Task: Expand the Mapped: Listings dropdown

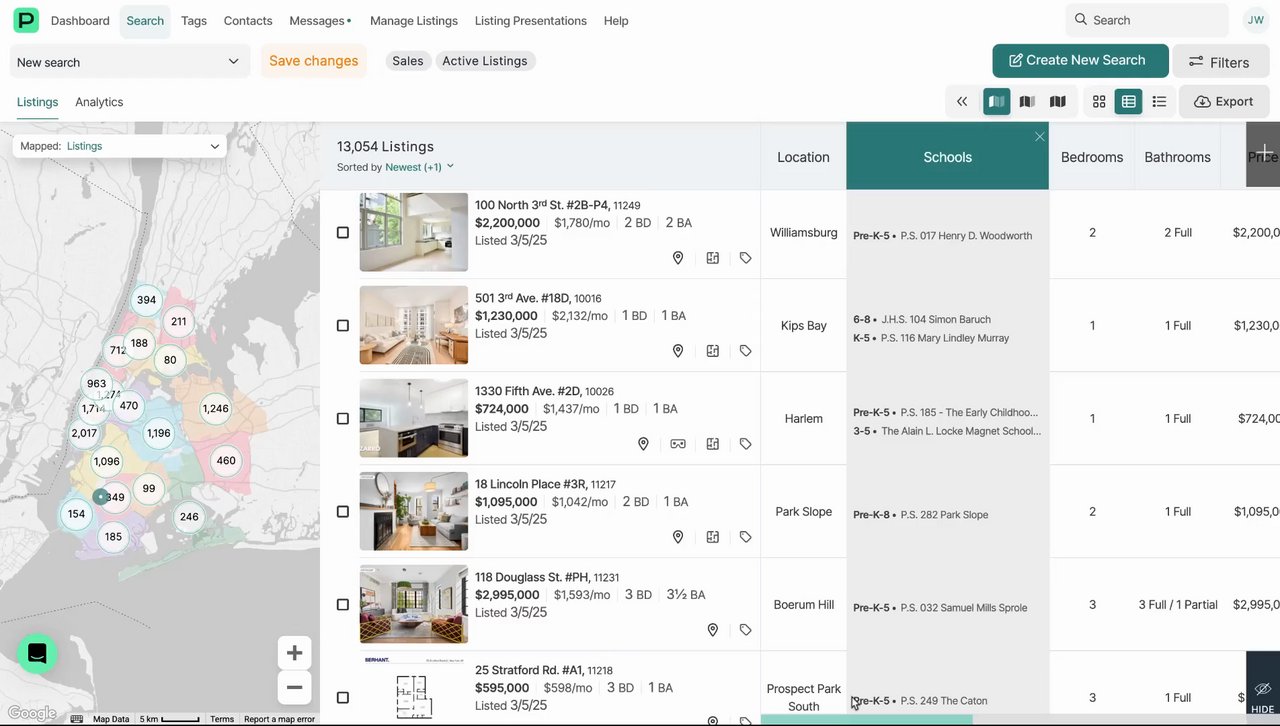Action: point(119,146)
